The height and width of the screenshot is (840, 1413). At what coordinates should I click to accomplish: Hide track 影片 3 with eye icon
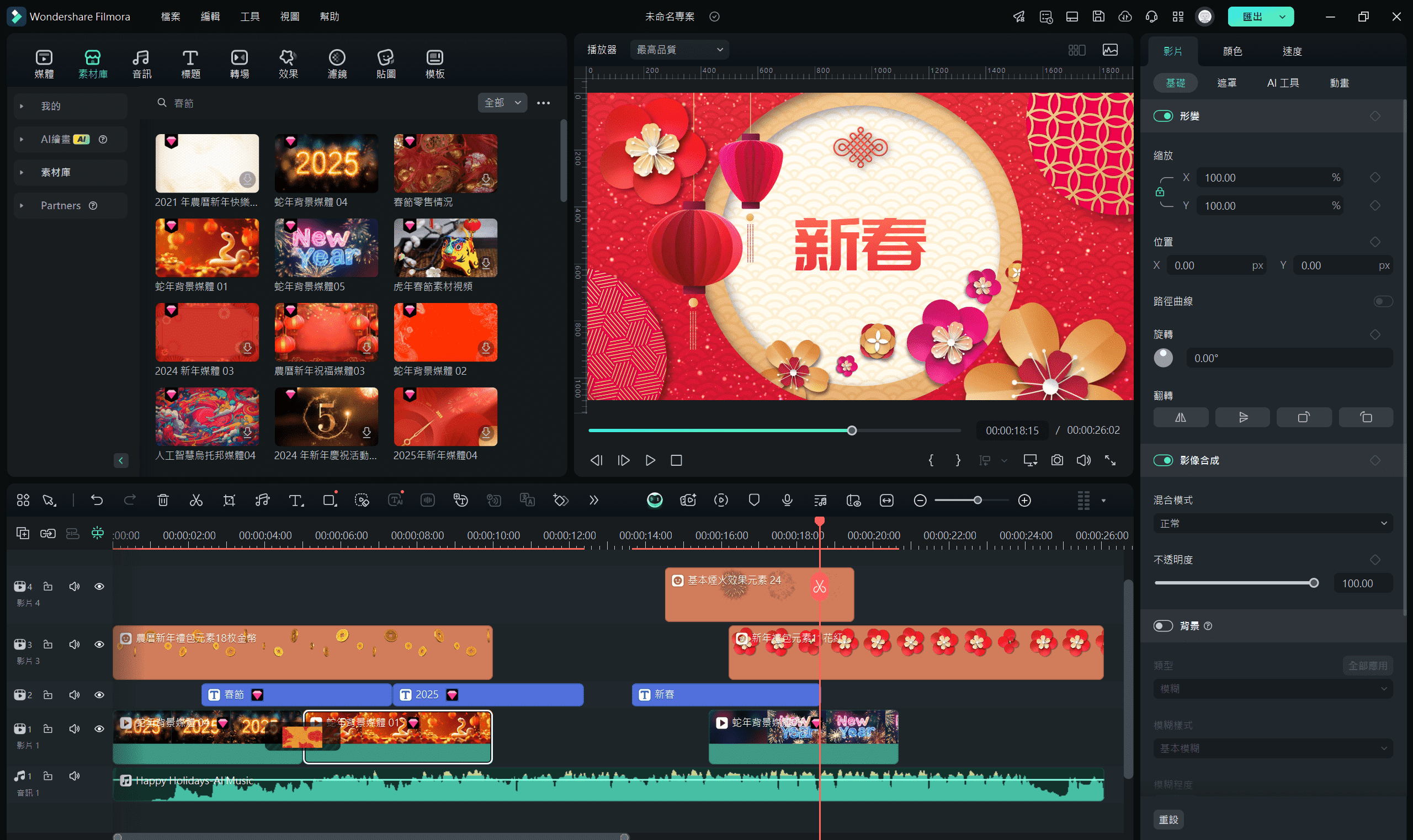[x=99, y=644]
